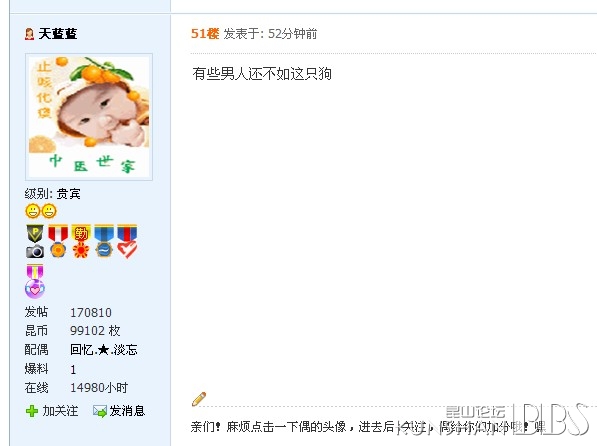Open the baby avatar picture

point(89,117)
